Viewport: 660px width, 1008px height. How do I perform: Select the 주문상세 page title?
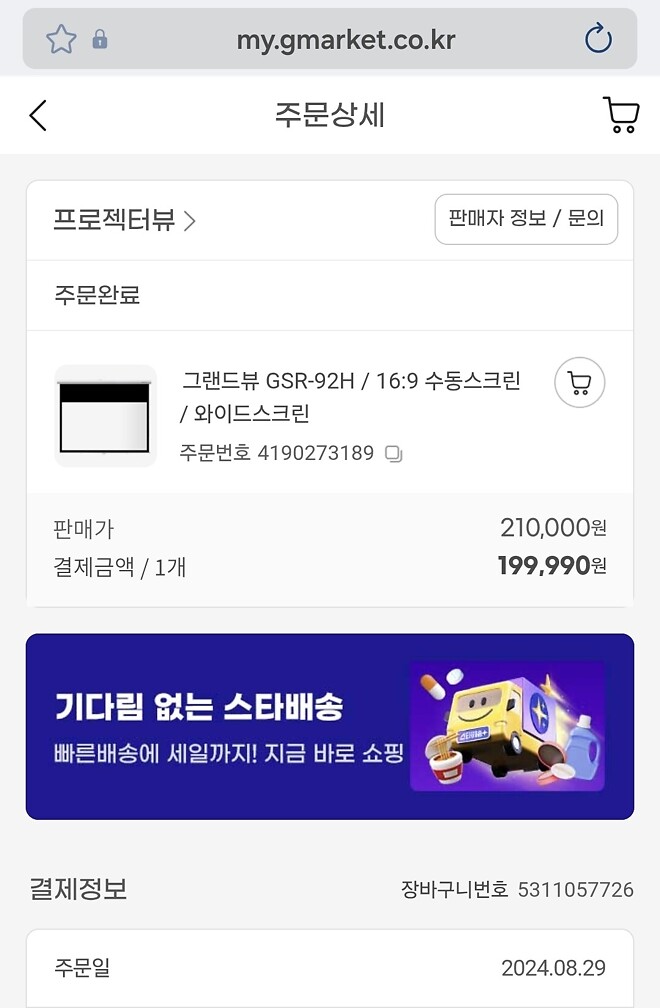point(330,114)
